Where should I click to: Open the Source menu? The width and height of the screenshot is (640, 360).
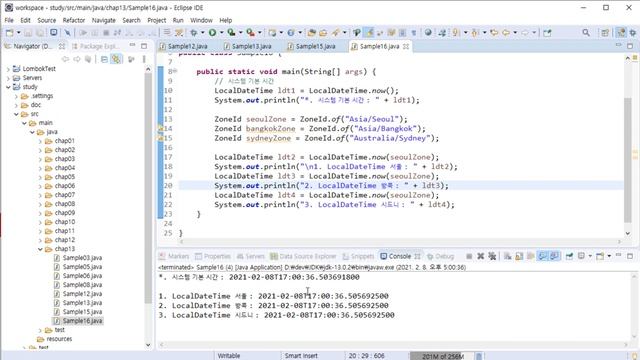click(47, 20)
